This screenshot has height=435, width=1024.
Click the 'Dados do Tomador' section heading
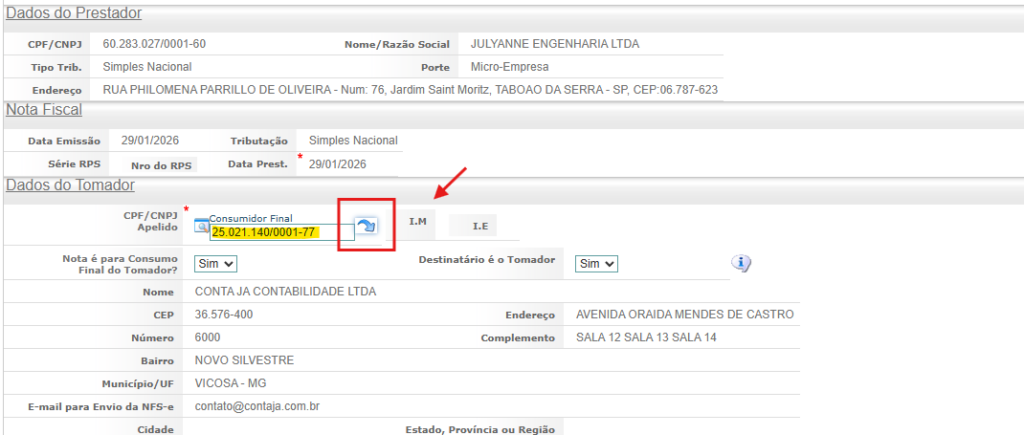click(x=70, y=184)
